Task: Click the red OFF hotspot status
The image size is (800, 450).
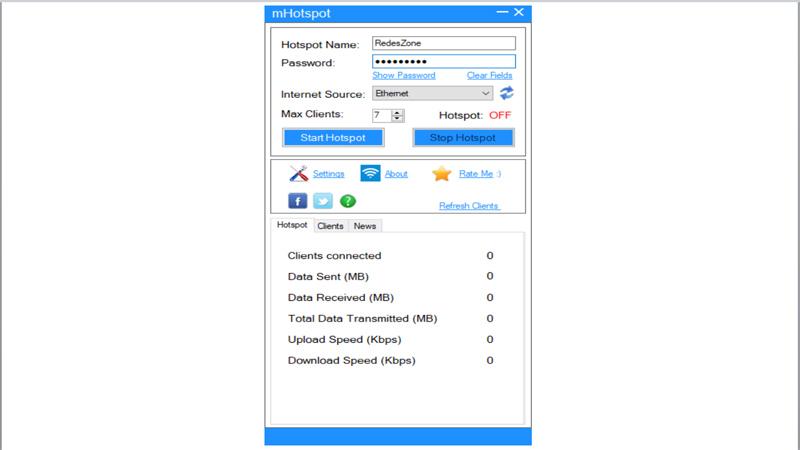Action: pos(500,115)
